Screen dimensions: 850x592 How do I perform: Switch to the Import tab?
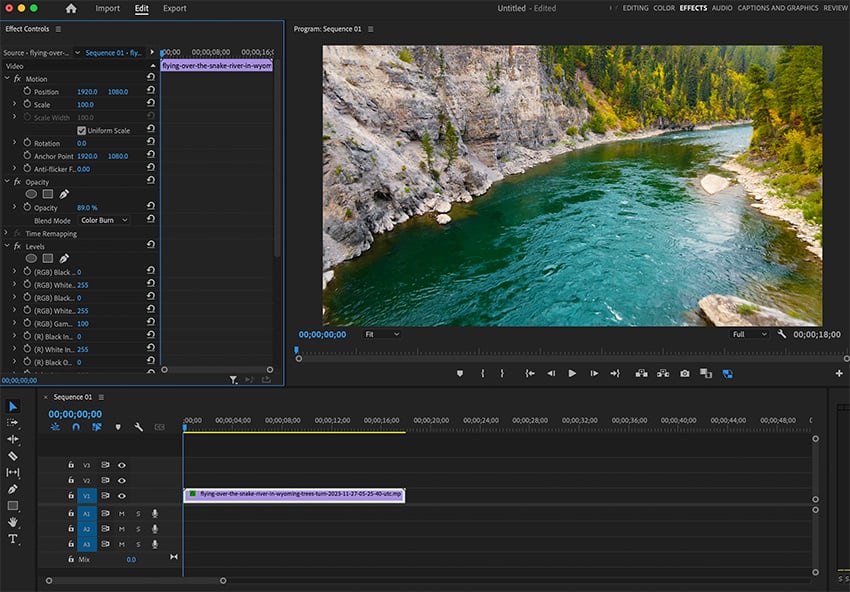[107, 8]
